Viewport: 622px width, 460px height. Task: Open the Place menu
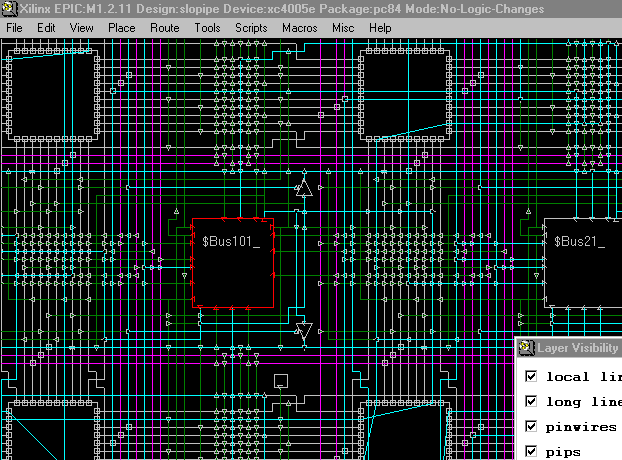point(122,28)
